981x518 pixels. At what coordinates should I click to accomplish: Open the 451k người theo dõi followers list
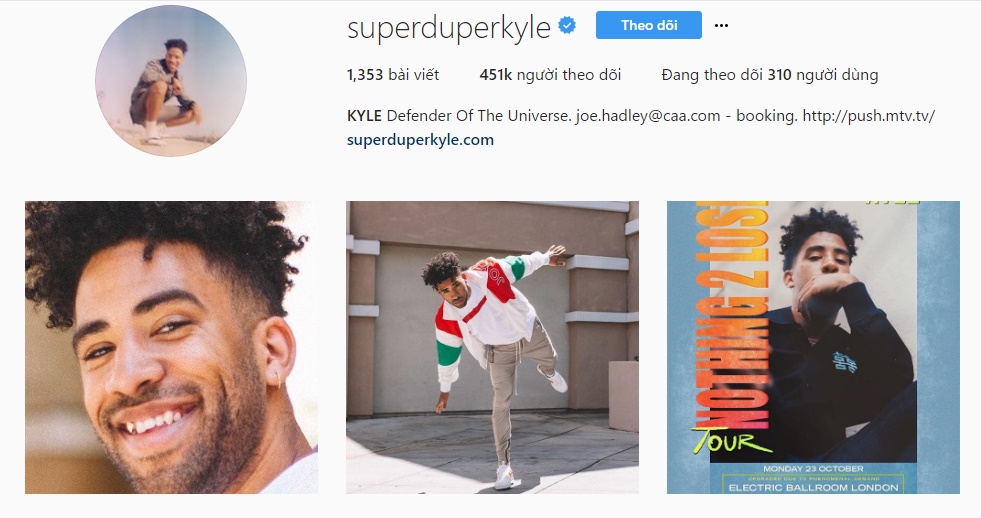click(x=550, y=75)
